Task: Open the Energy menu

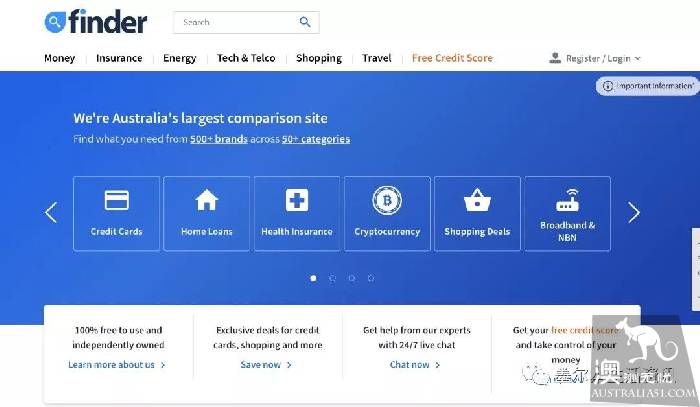Action: tap(179, 58)
